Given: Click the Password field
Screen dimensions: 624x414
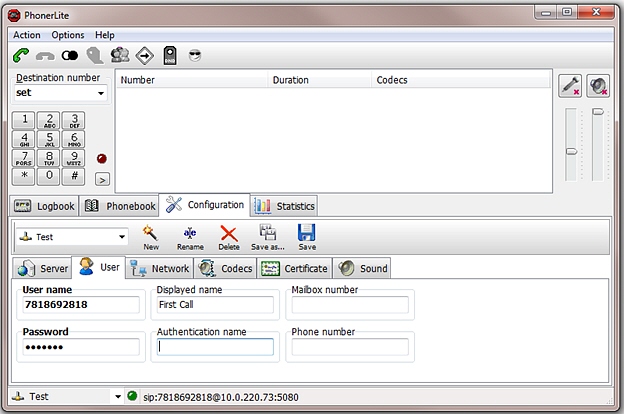Looking at the screenshot, I should (x=81, y=347).
